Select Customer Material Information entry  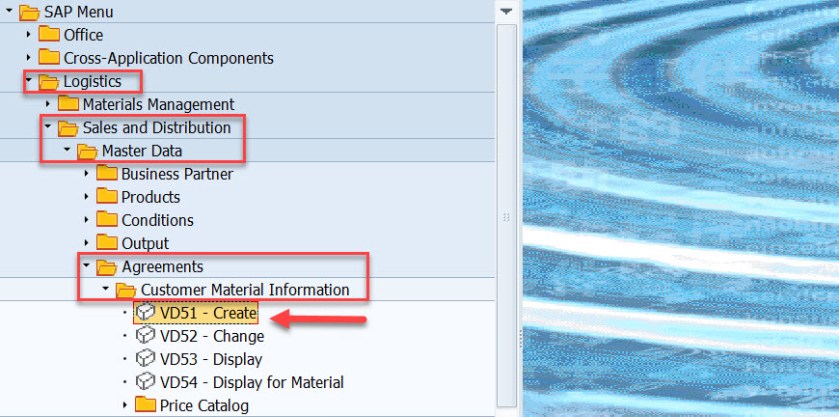click(x=245, y=290)
